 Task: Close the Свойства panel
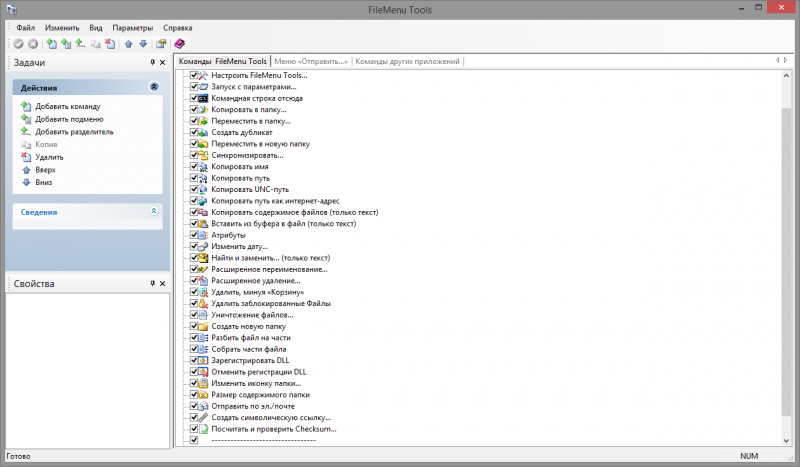163,283
